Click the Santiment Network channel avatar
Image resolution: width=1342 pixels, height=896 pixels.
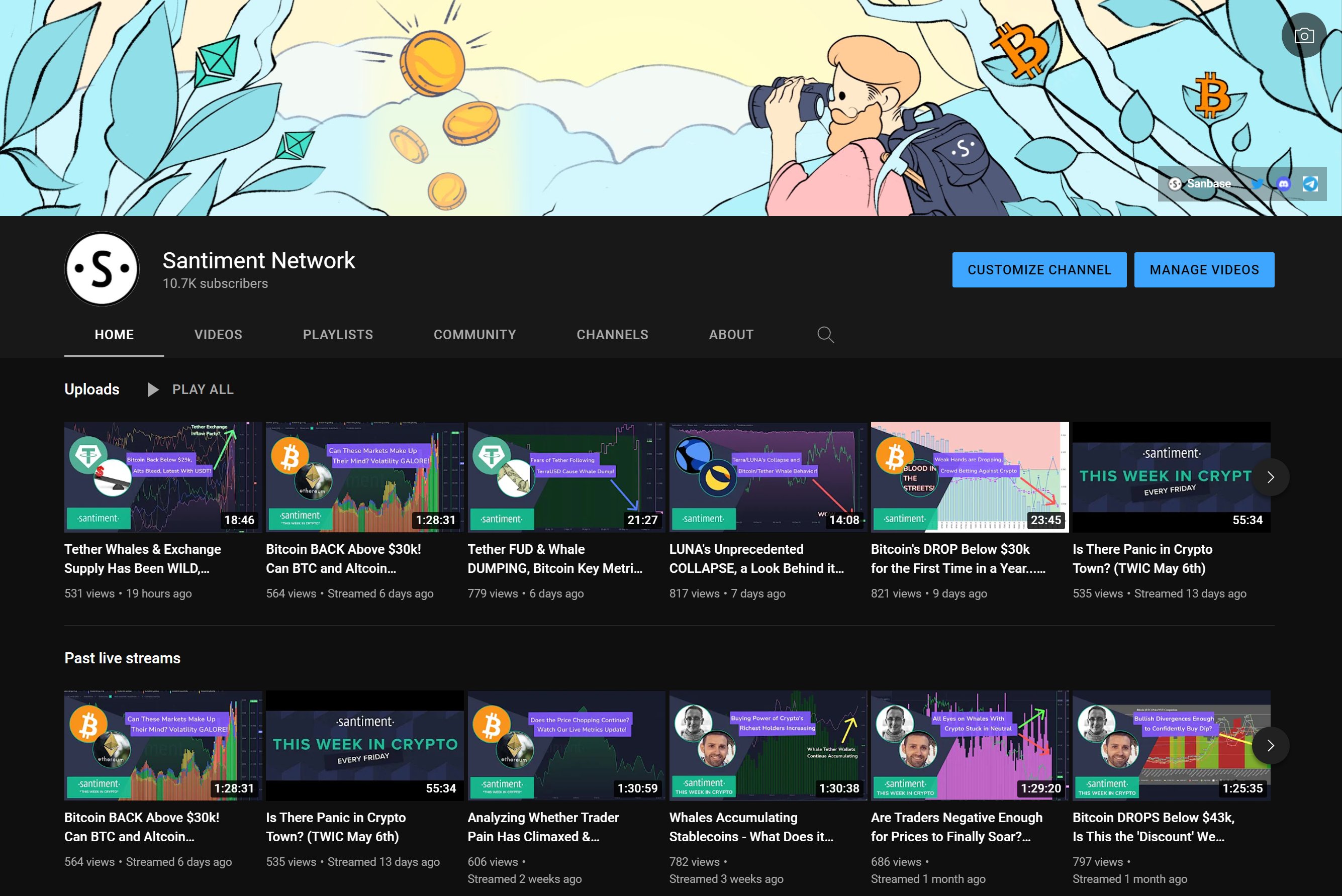pyautogui.click(x=102, y=268)
